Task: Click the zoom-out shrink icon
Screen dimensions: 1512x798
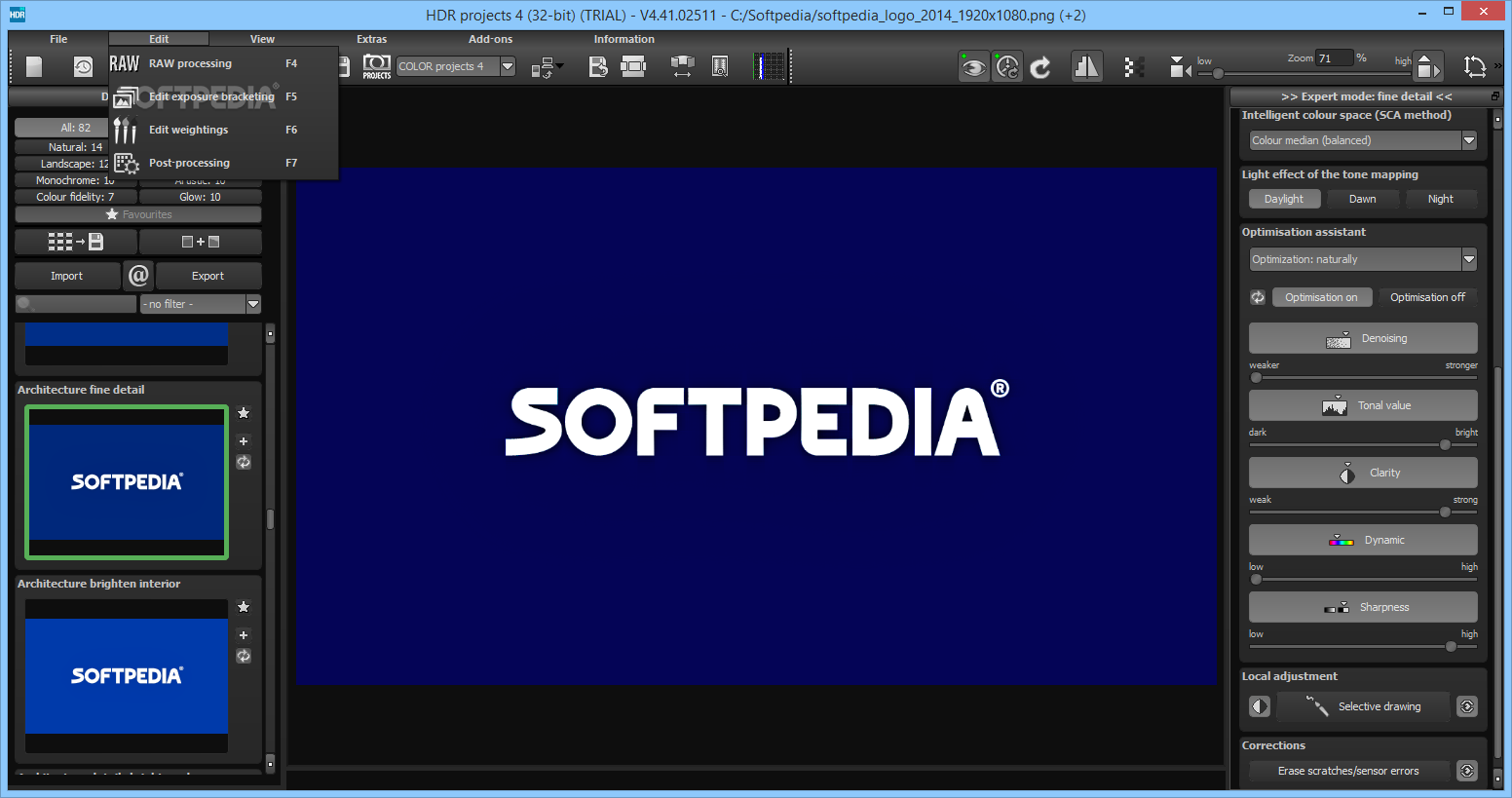Action: (x=1180, y=67)
